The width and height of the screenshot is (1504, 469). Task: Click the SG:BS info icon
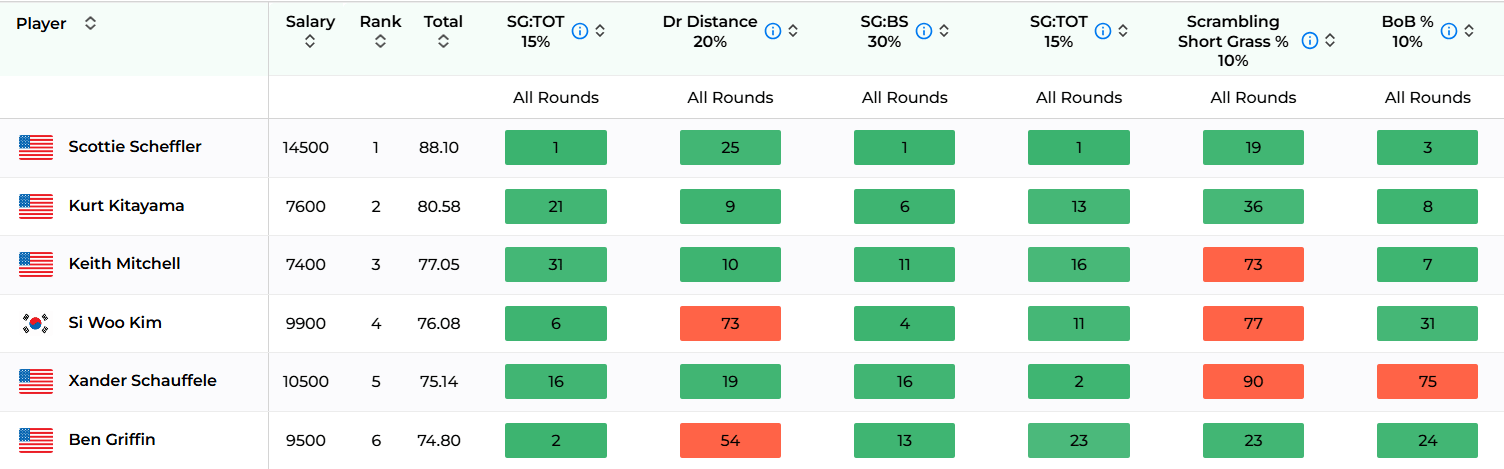pos(924,31)
